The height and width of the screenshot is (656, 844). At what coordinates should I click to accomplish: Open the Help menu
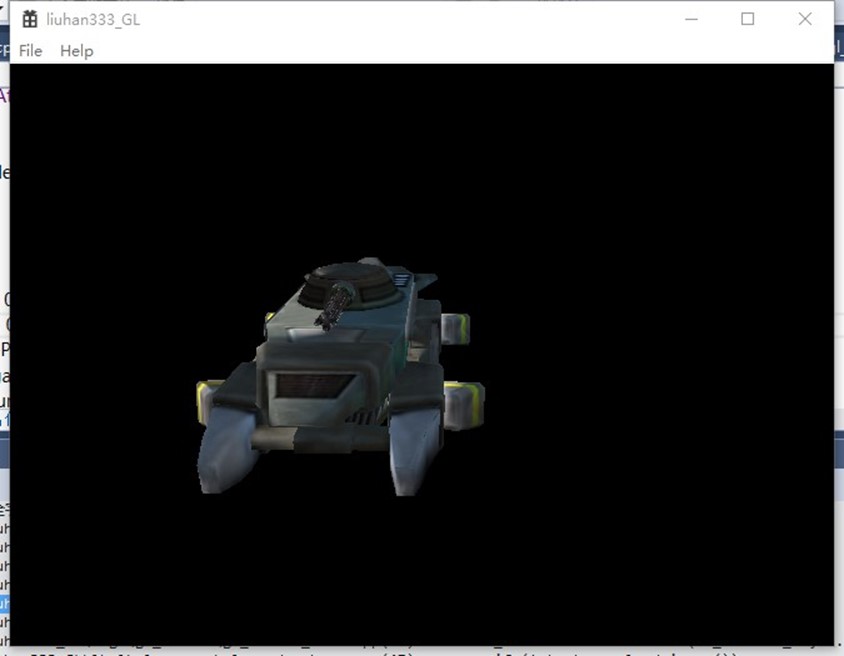click(76, 51)
